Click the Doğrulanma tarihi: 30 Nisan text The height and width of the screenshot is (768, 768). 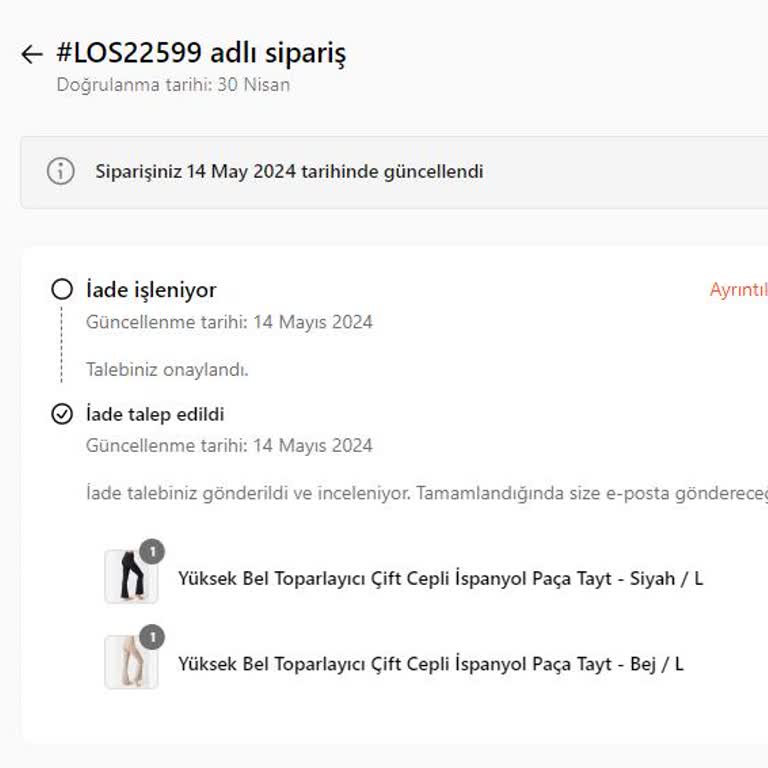(173, 85)
